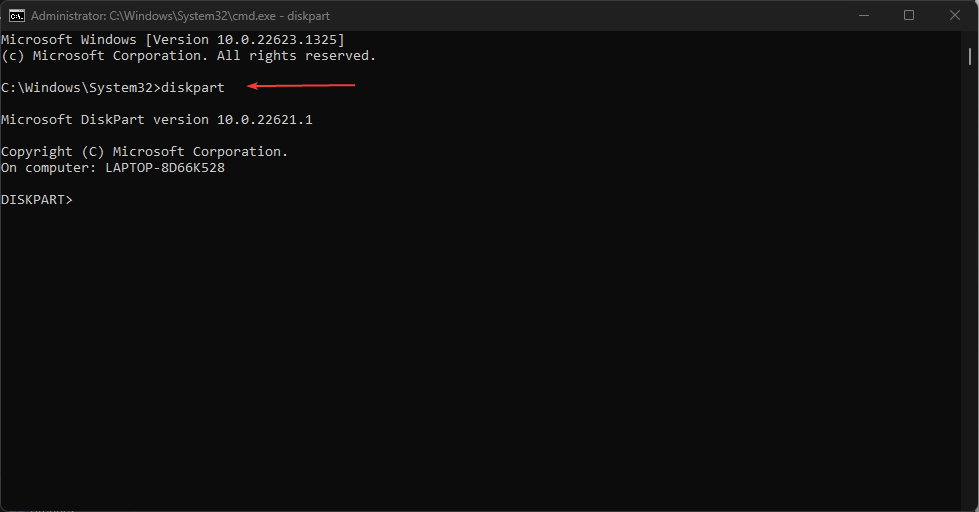Click the C:\Windows\System32> prompt

point(80,88)
